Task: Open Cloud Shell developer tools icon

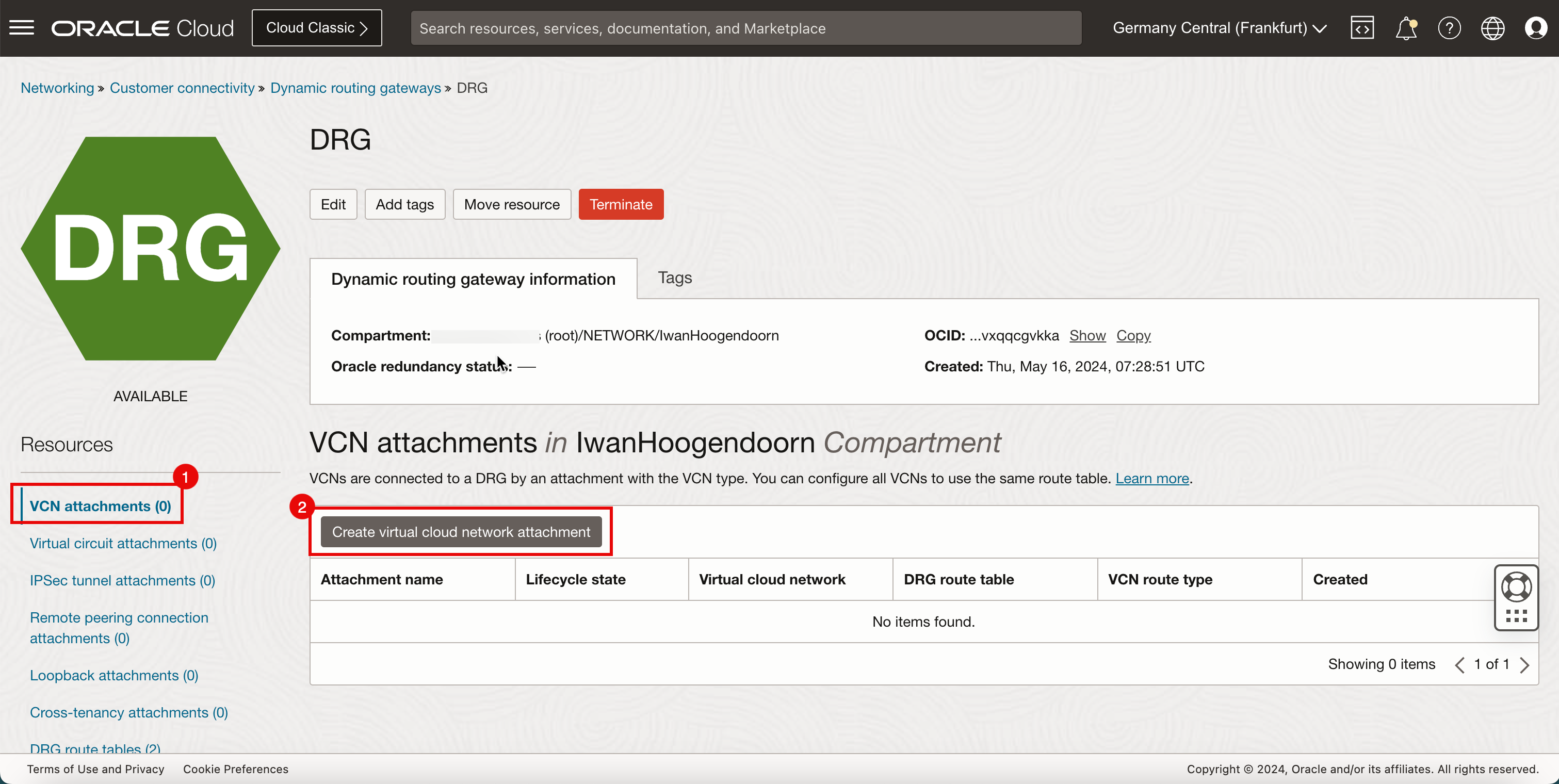Action: click(1362, 28)
